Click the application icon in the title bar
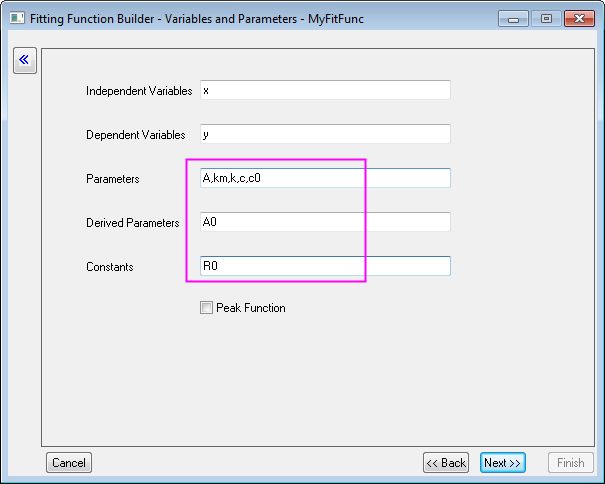The width and height of the screenshot is (605, 484). pos(15,18)
